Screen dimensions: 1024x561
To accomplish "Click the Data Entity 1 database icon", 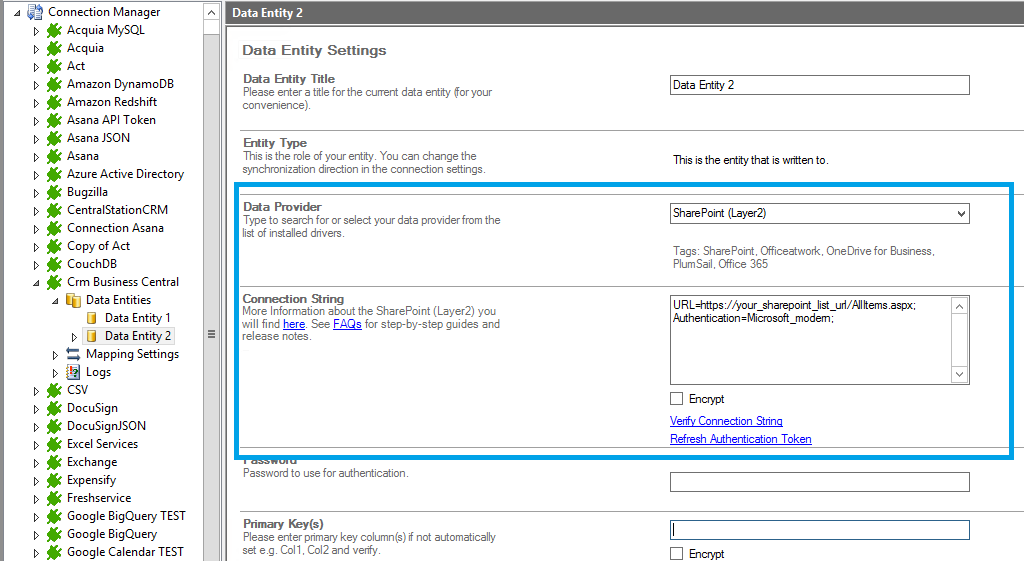I will pyautogui.click(x=92, y=318).
